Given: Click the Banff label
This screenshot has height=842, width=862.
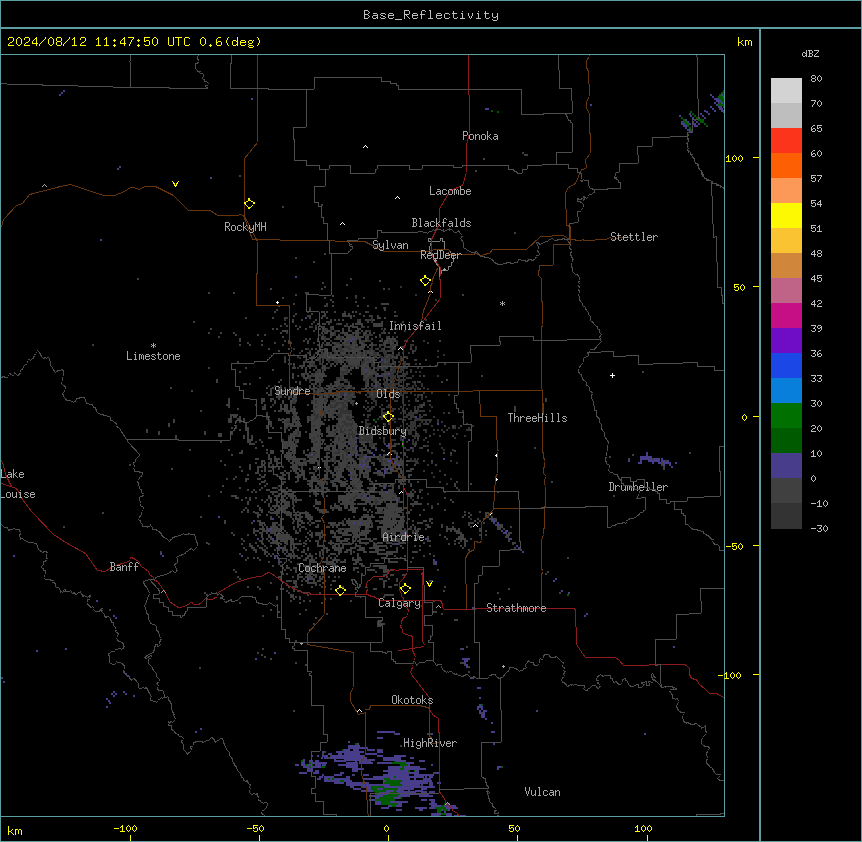Looking at the screenshot, I should click(124, 567).
